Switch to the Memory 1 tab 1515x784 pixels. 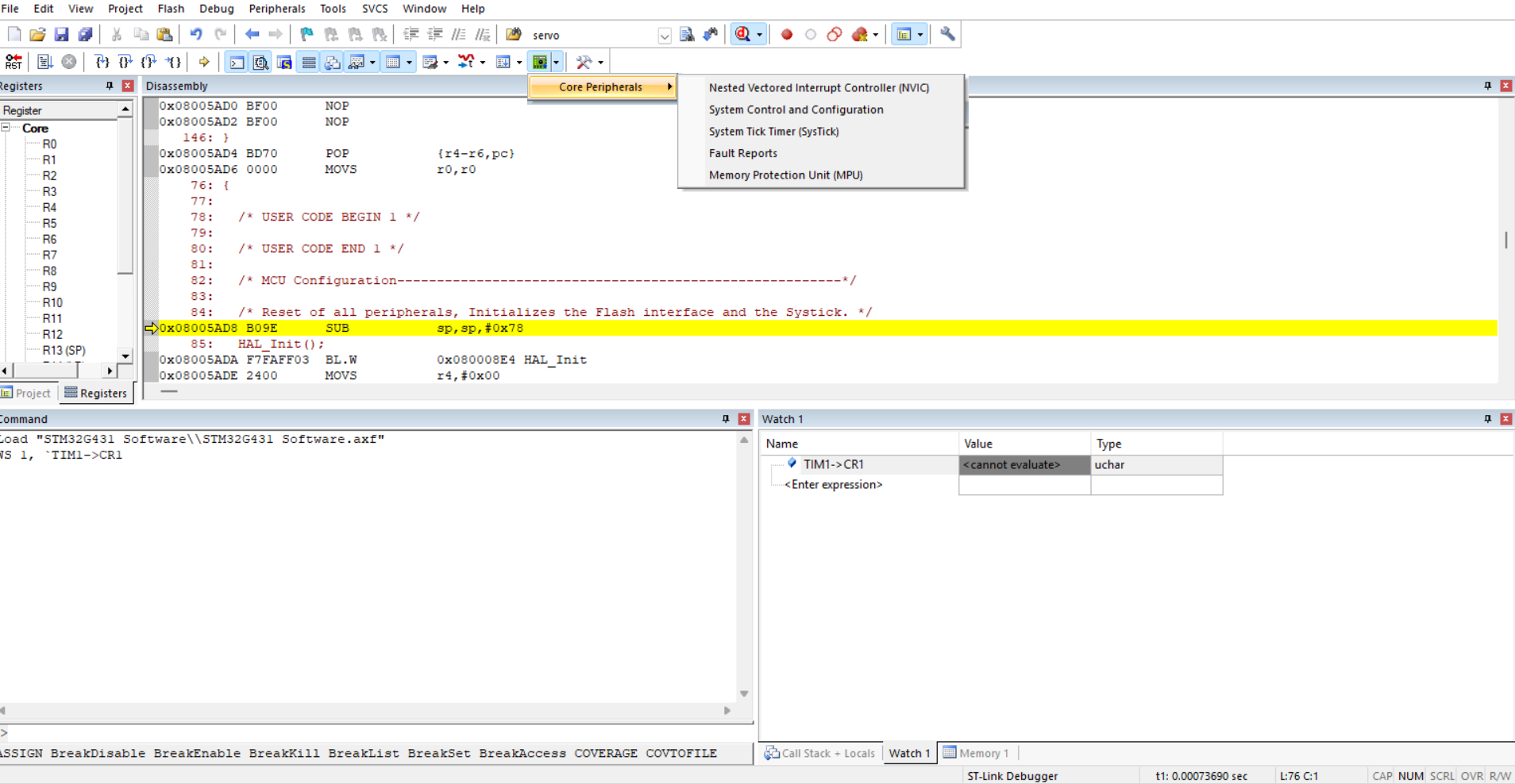pyautogui.click(x=977, y=753)
